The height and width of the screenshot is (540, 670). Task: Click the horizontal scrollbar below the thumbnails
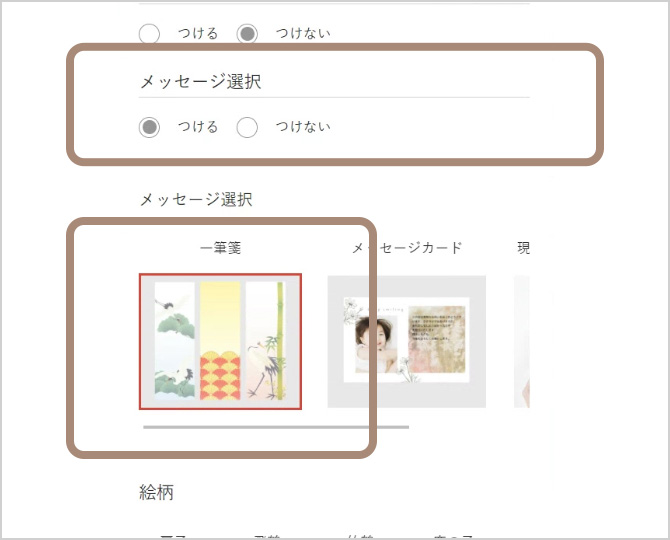click(x=276, y=427)
